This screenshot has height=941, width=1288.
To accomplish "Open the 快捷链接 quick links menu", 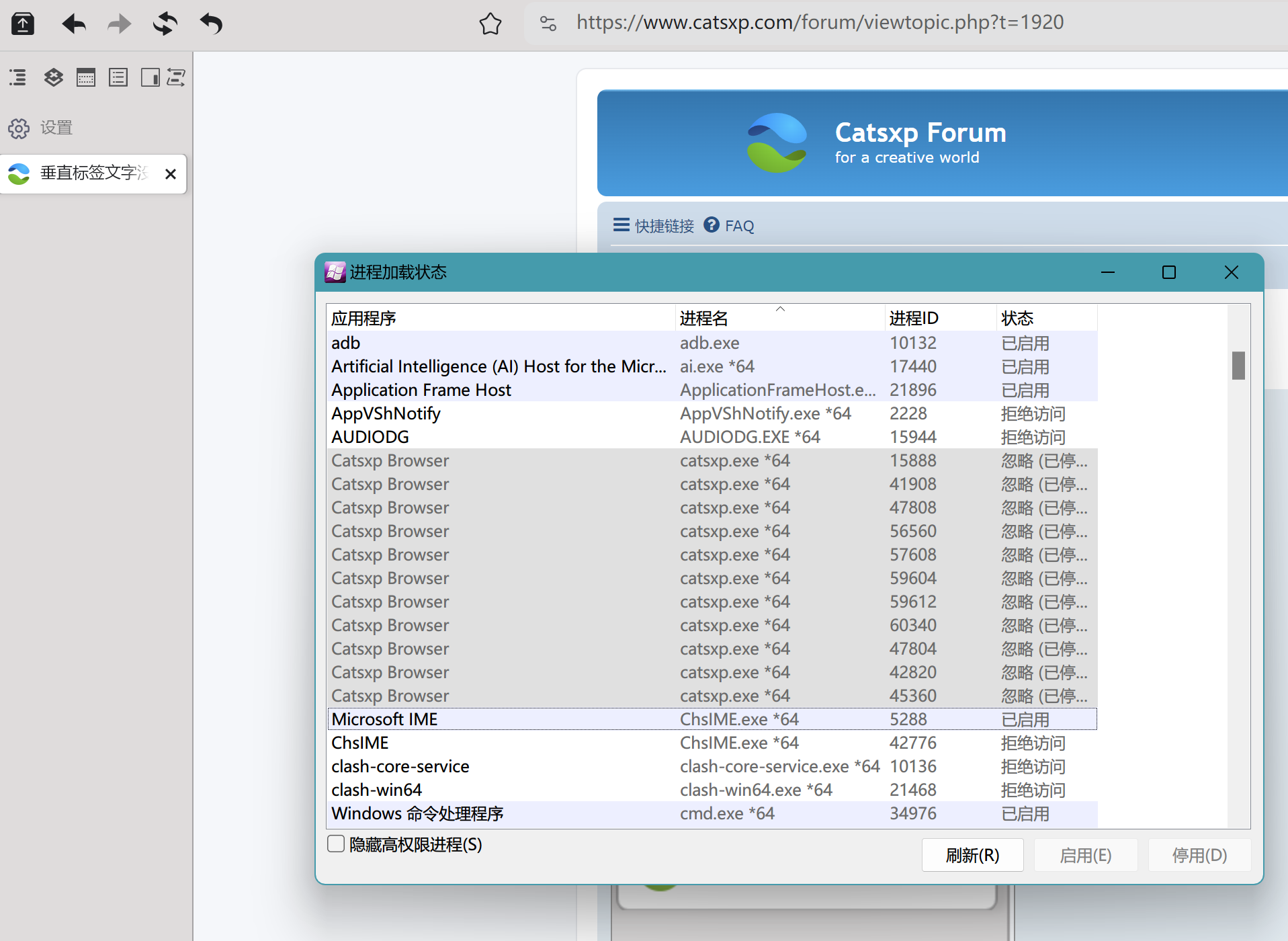I will [x=654, y=226].
